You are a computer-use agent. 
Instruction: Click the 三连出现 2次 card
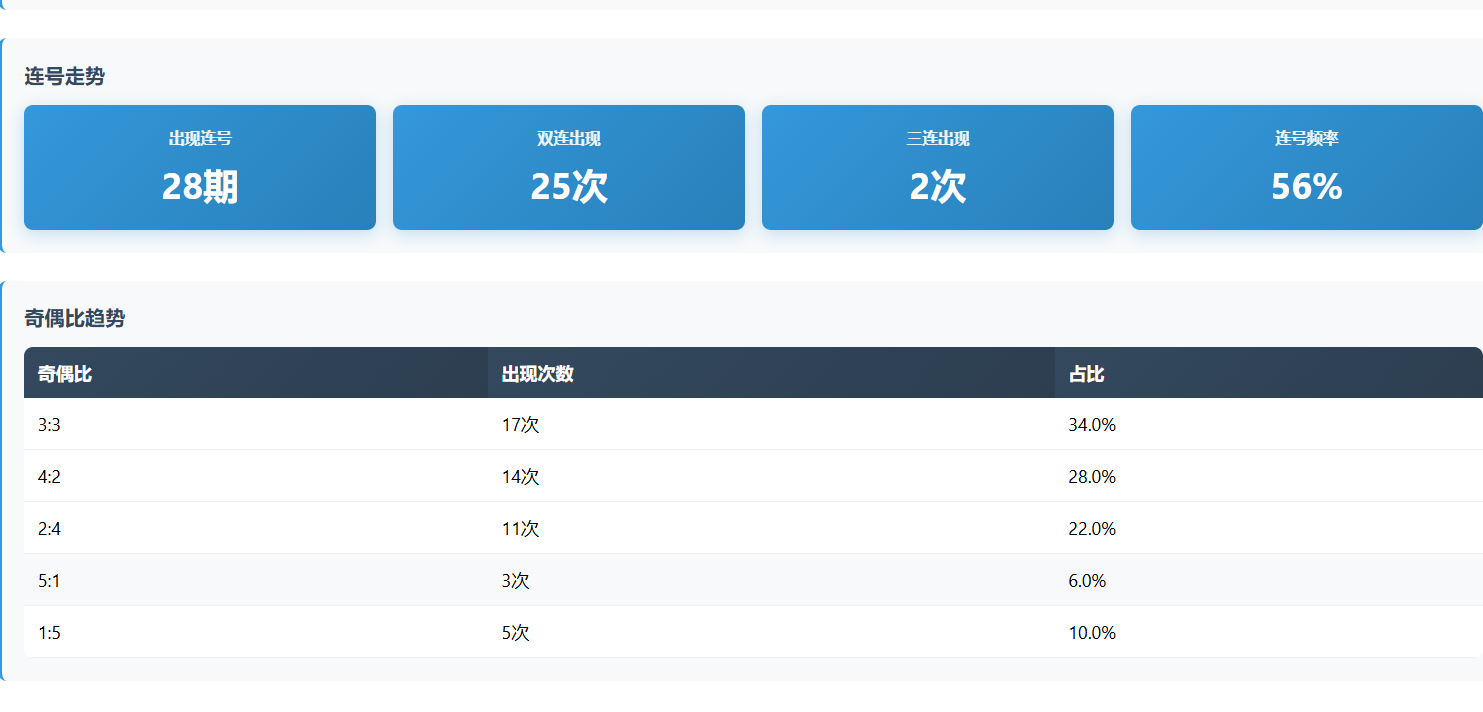pyautogui.click(x=938, y=168)
